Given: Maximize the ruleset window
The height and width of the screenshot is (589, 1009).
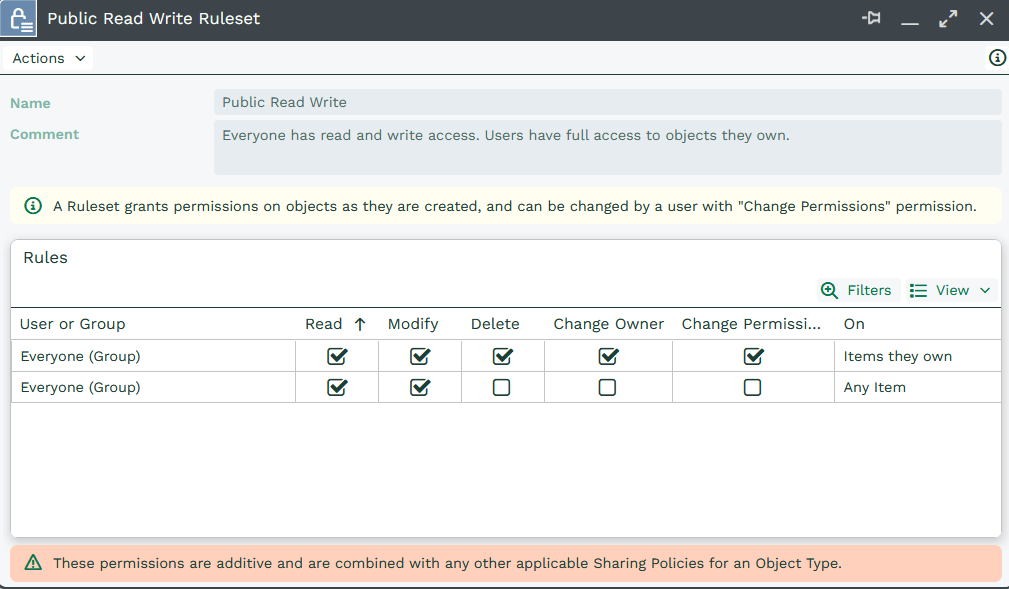Looking at the screenshot, I should point(947,19).
